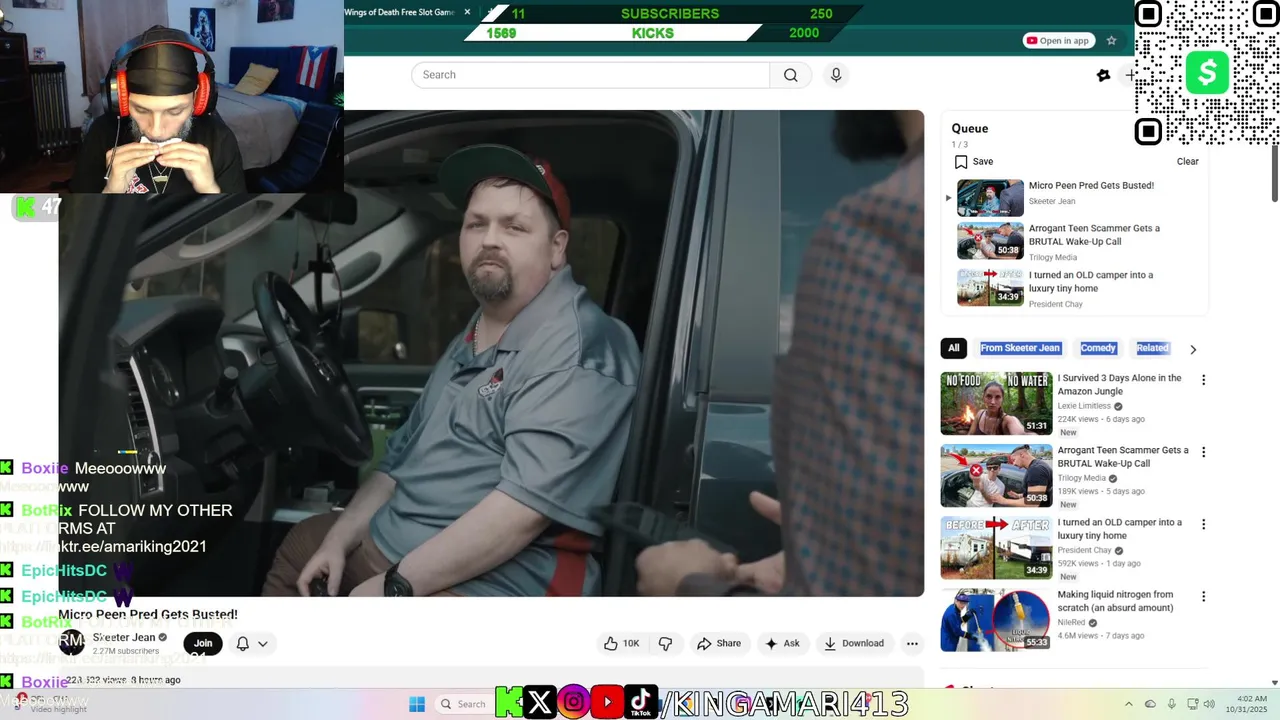Open the liquid nitrogen video thumbnail

(x=996, y=619)
